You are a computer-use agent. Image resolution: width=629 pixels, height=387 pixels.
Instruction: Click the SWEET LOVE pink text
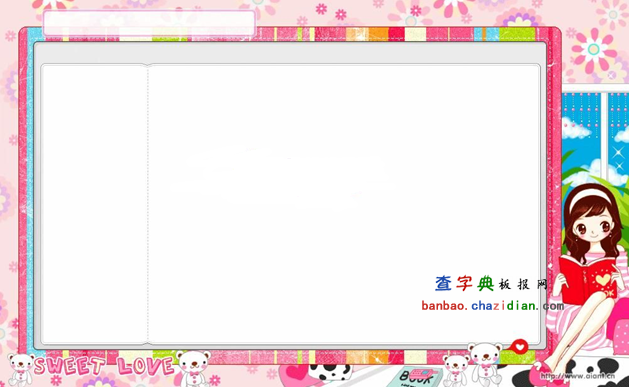point(104,366)
